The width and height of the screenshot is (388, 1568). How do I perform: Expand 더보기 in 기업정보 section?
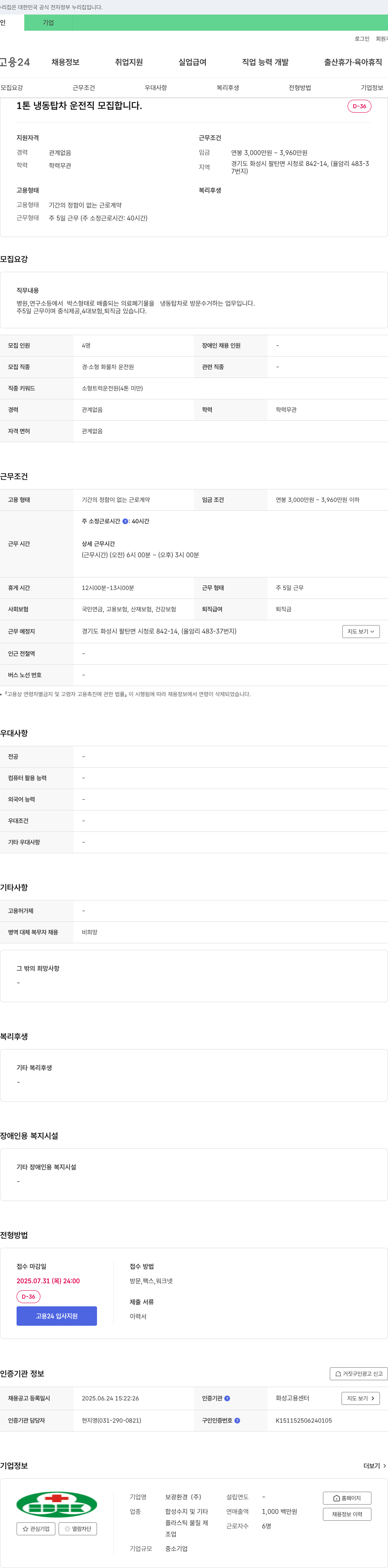click(375, 1466)
